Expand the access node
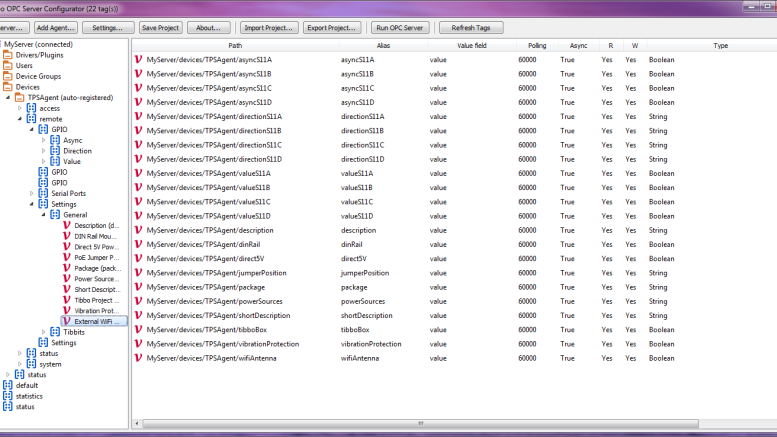This screenshot has width=777, height=437. [x=20, y=108]
